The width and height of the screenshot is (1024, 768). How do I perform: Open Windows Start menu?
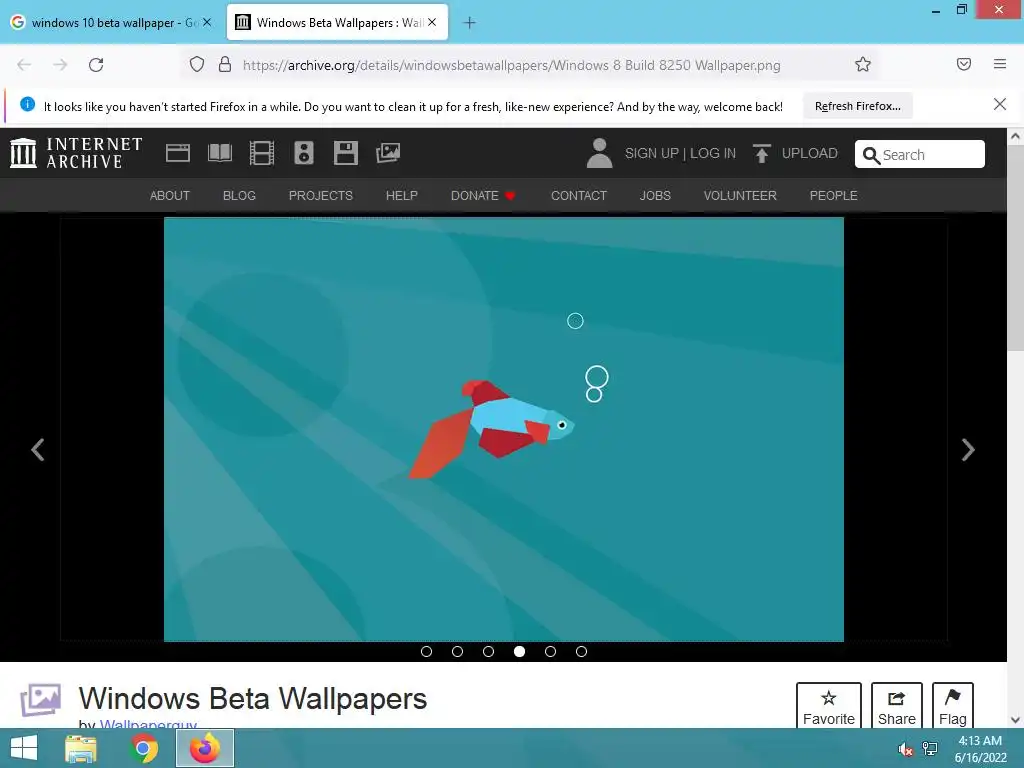click(24, 748)
